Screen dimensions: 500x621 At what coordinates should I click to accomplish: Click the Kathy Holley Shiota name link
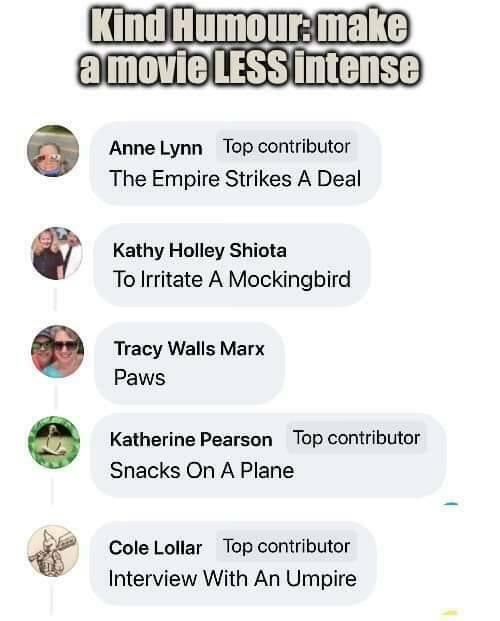[x=200, y=250]
